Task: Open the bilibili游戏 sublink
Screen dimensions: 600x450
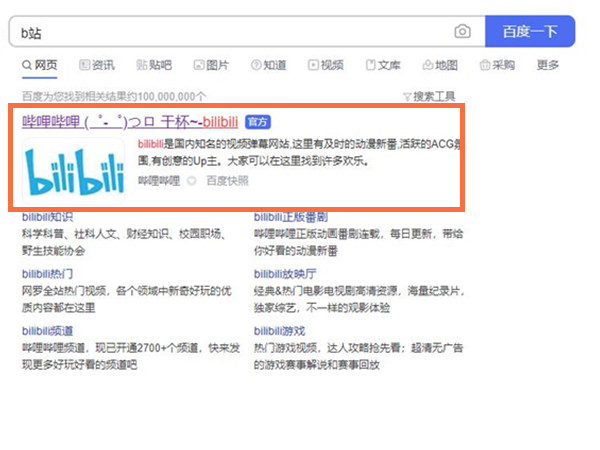Action: 279,331
